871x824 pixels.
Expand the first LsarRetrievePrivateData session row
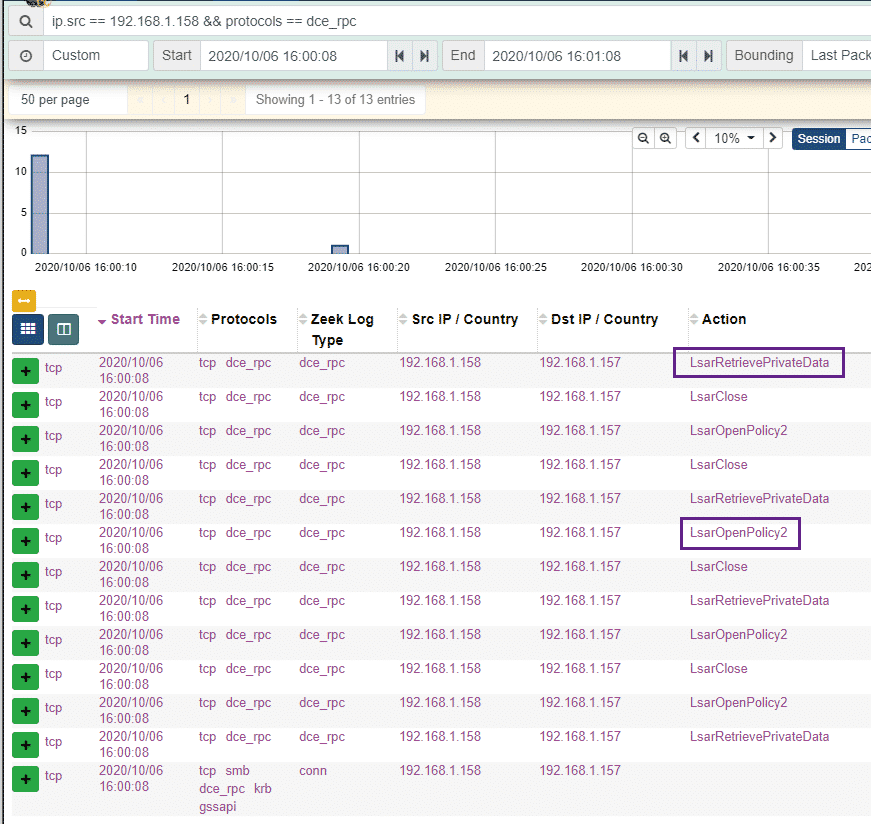click(x=26, y=370)
